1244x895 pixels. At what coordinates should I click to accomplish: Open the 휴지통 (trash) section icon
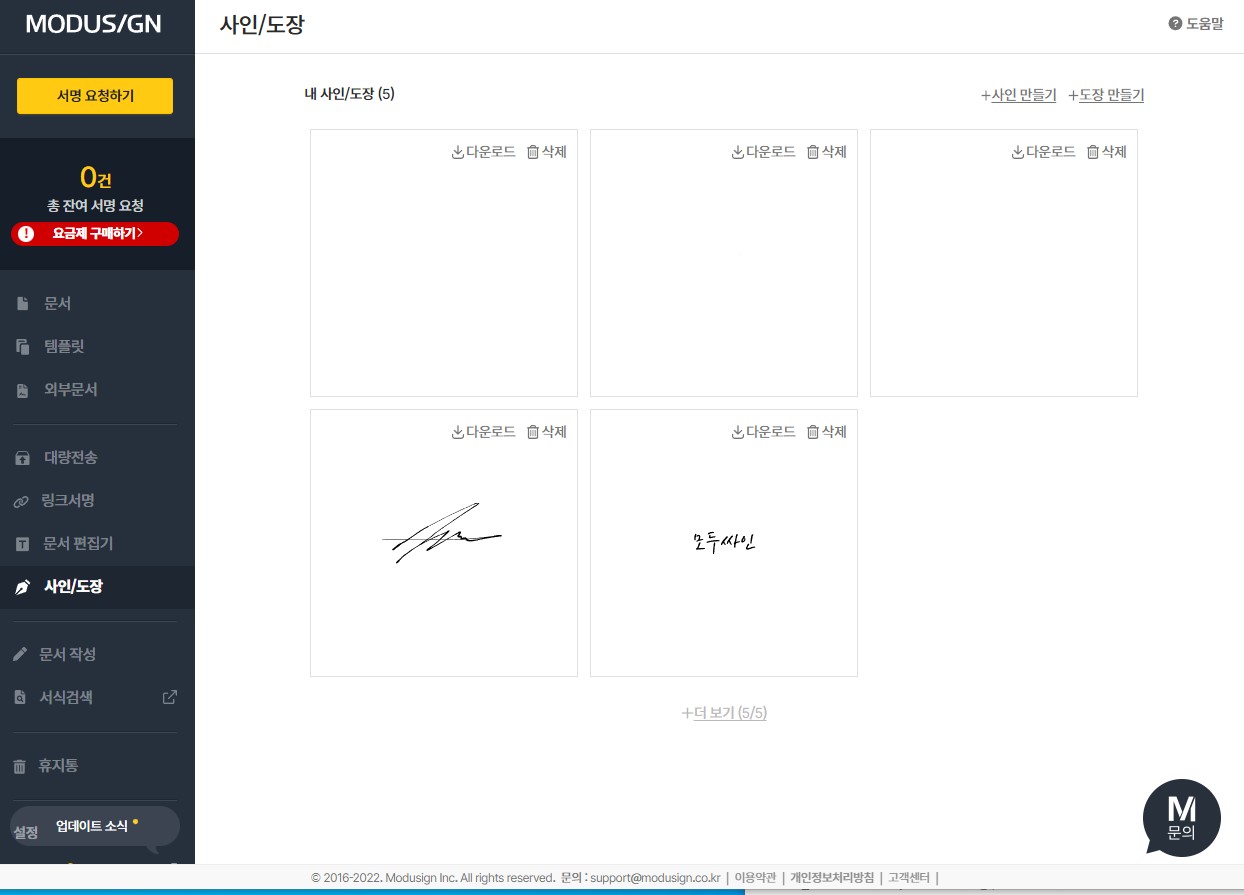coord(22,765)
